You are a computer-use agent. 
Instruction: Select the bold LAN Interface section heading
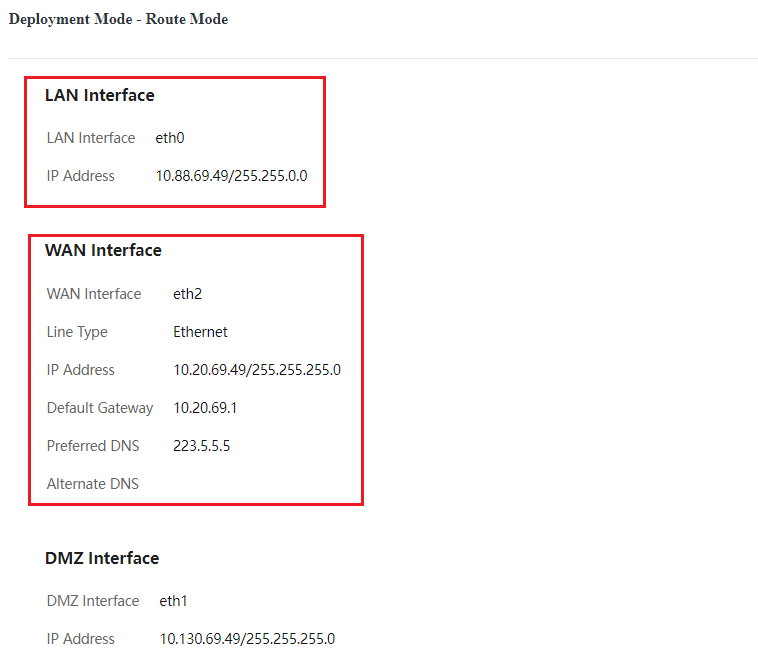pos(99,96)
